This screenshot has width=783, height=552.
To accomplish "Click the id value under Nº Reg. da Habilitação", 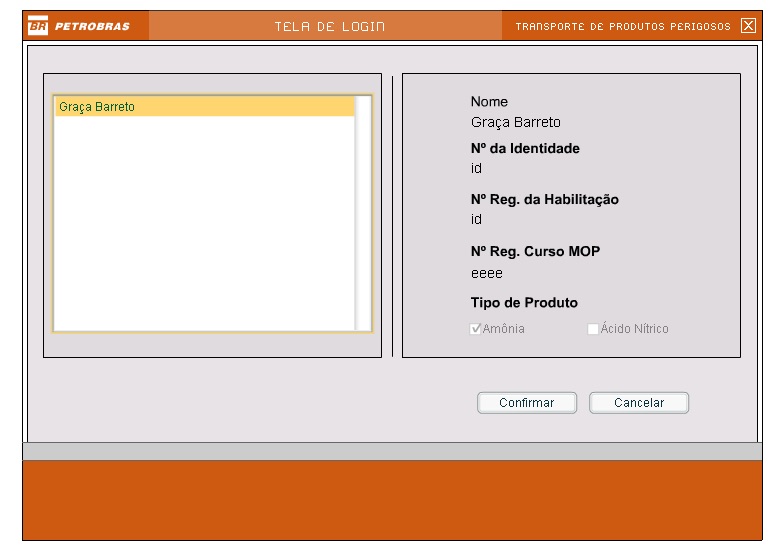I will click(x=476, y=219).
